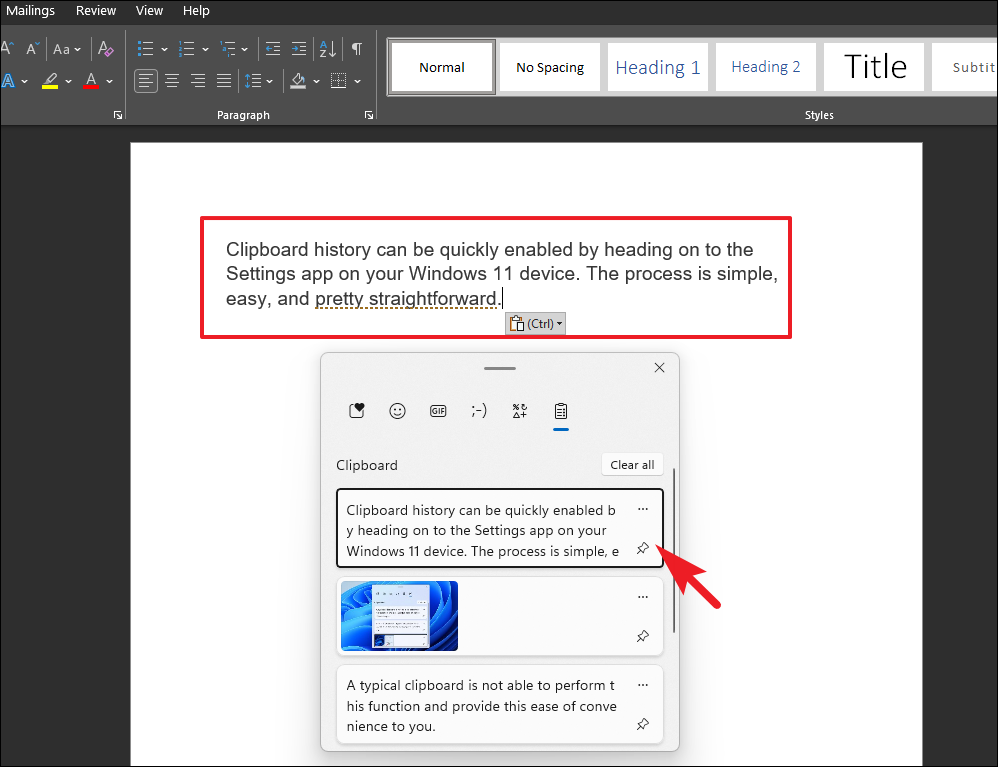The width and height of the screenshot is (998, 767).
Task: Select the Windows wallpaper clipboard thumbnail
Action: coord(399,615)
